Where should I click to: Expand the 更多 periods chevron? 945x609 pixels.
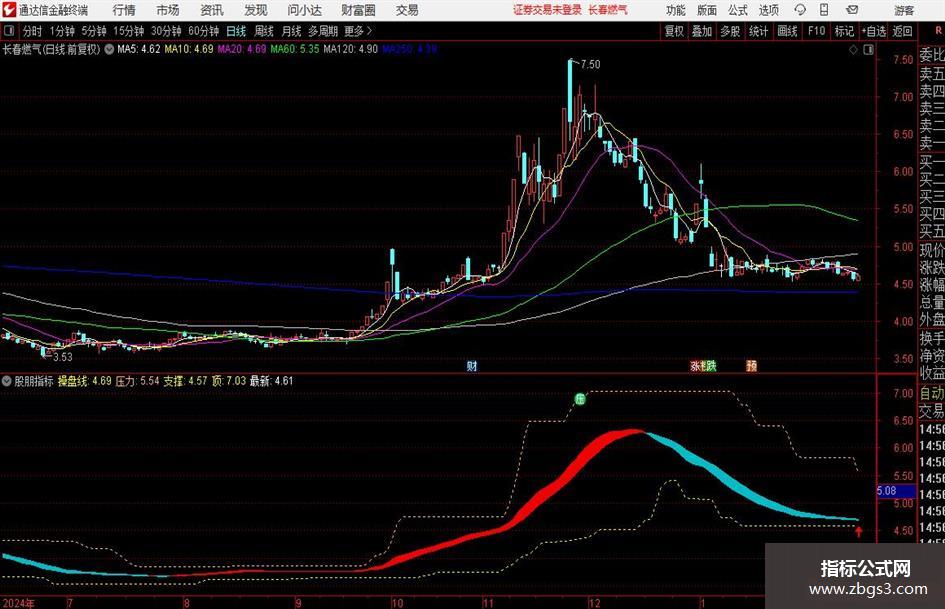369,31
